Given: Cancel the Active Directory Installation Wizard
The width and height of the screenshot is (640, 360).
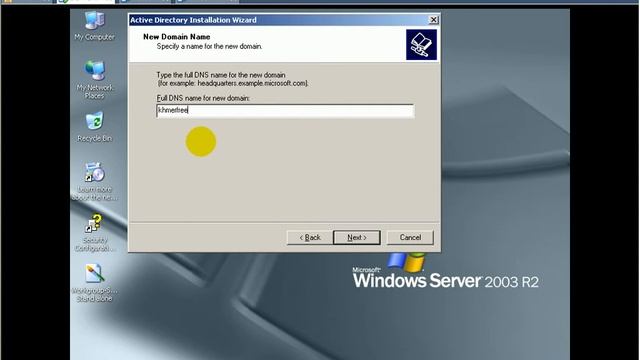Looking at the screenshot, I should pyautogui.click(x=410, y=238).
